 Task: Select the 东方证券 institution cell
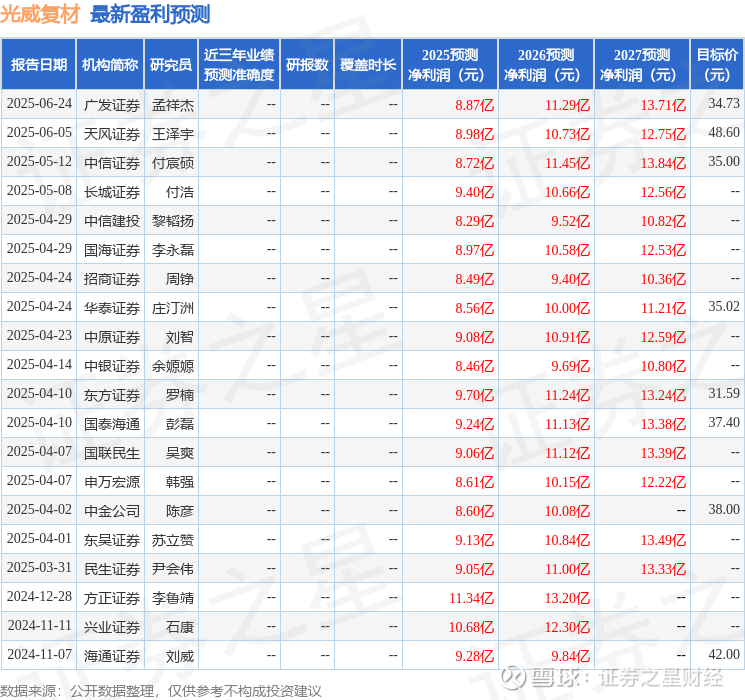pos(112,394)
